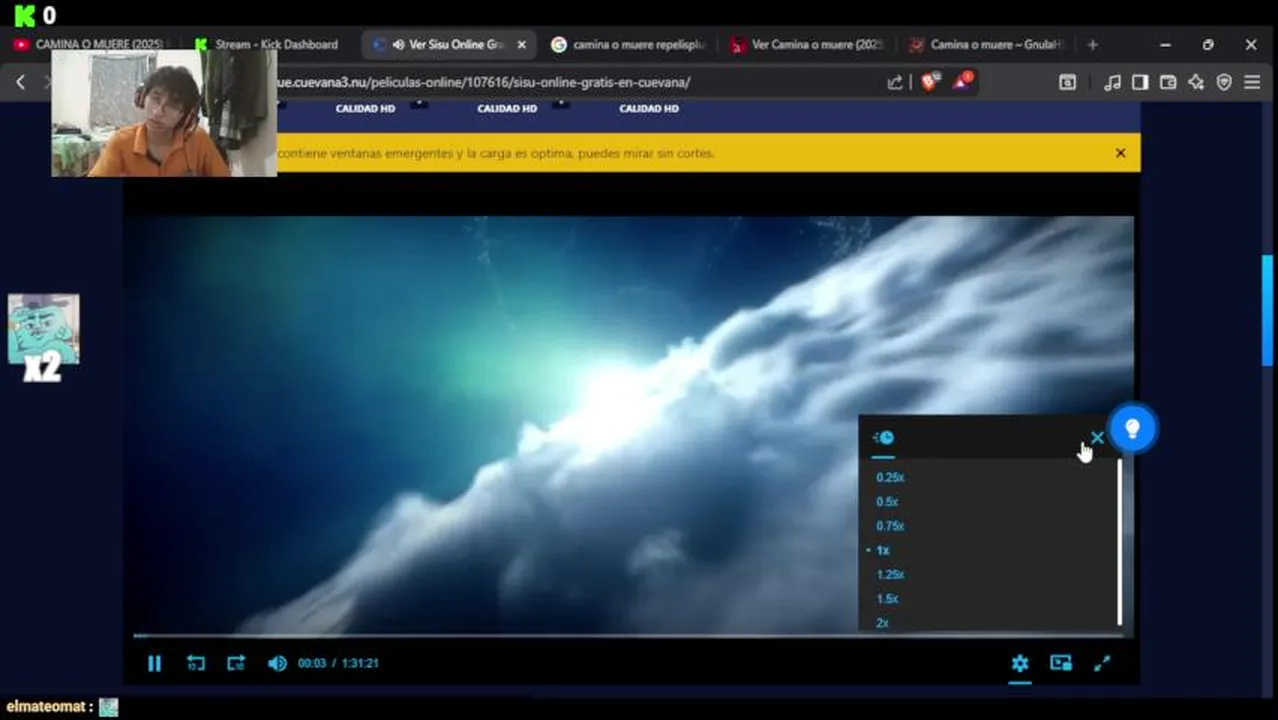Mute the player volume speaker icon
Screen dimensions: 1278x720
(277, 663)
